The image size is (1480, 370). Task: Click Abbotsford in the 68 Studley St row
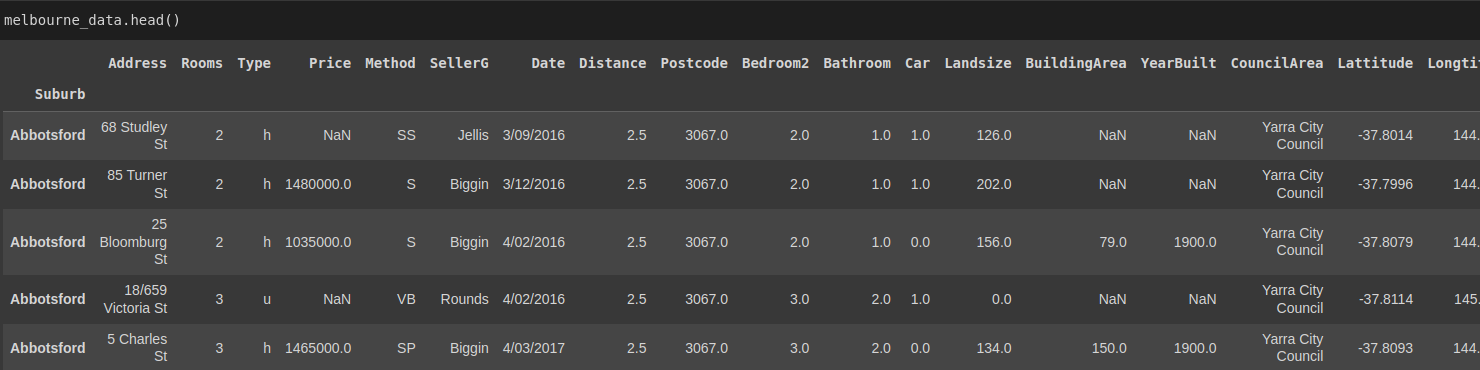point(48,135)
